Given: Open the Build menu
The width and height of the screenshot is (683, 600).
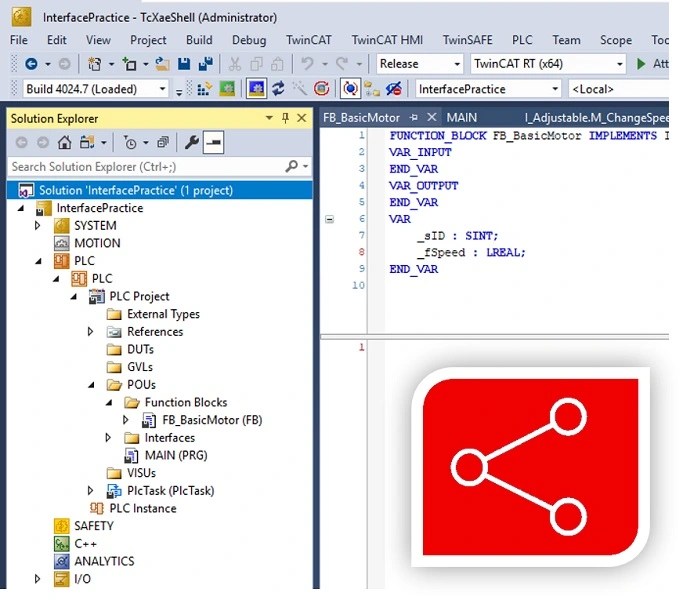Looking at the screenshot, I should pos(199,40).
